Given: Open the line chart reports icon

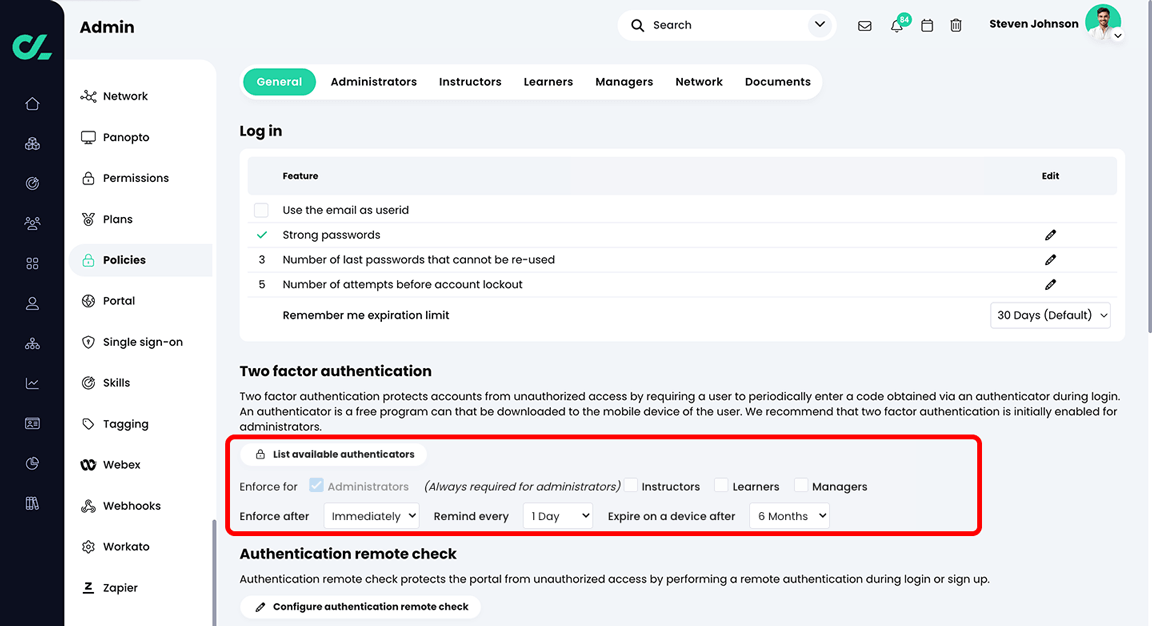Looking at the screenshot, I should (32, 384).
